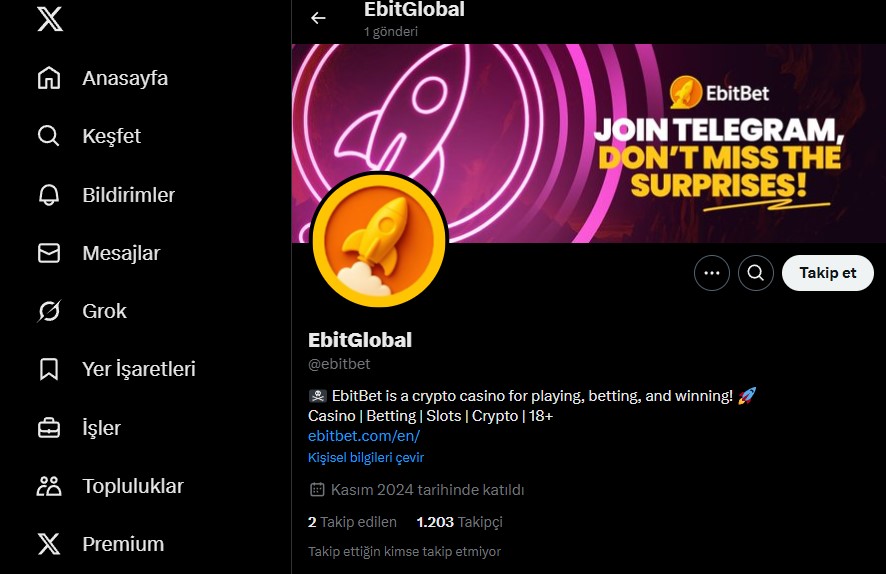Click Kişisel bilgileri çevir translate link
Image resolution: width=886 pixels, height=574 pixels.
click(366, 457)
